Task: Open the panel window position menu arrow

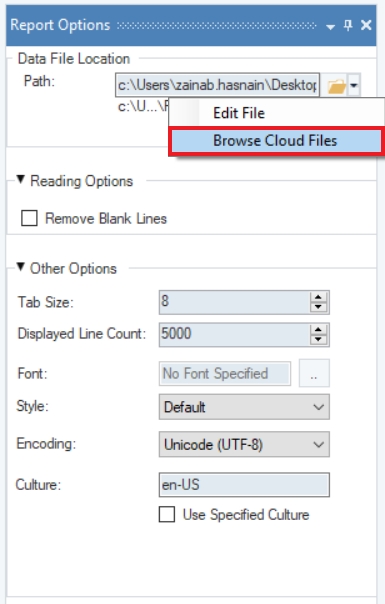Action: [330, 27]
